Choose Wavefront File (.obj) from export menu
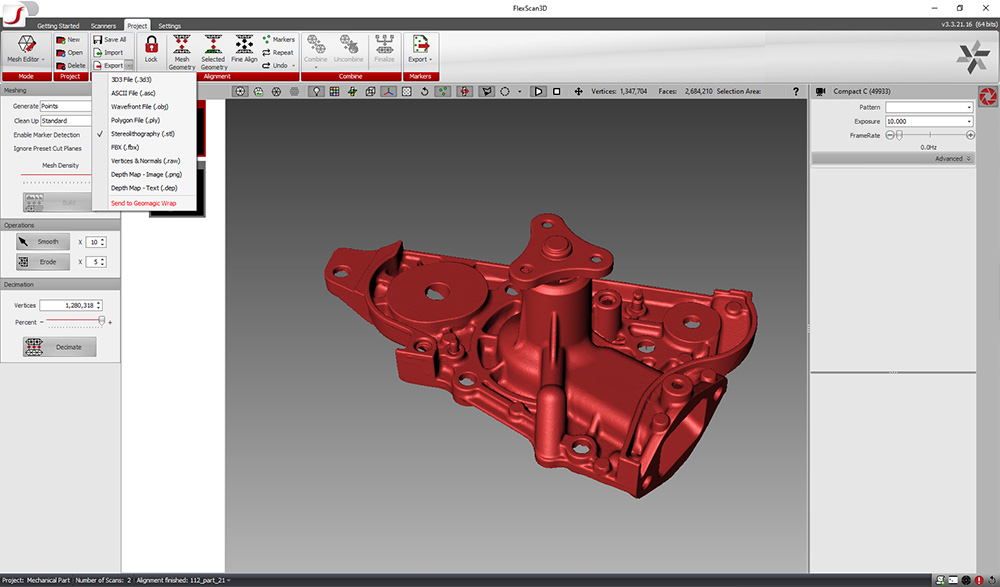 pos(140,106)
